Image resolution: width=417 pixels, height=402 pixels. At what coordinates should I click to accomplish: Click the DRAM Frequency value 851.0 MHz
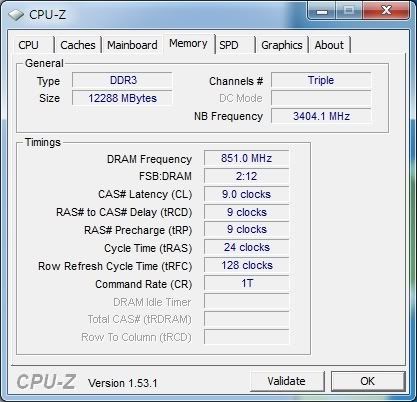click(x=246, y=158)
